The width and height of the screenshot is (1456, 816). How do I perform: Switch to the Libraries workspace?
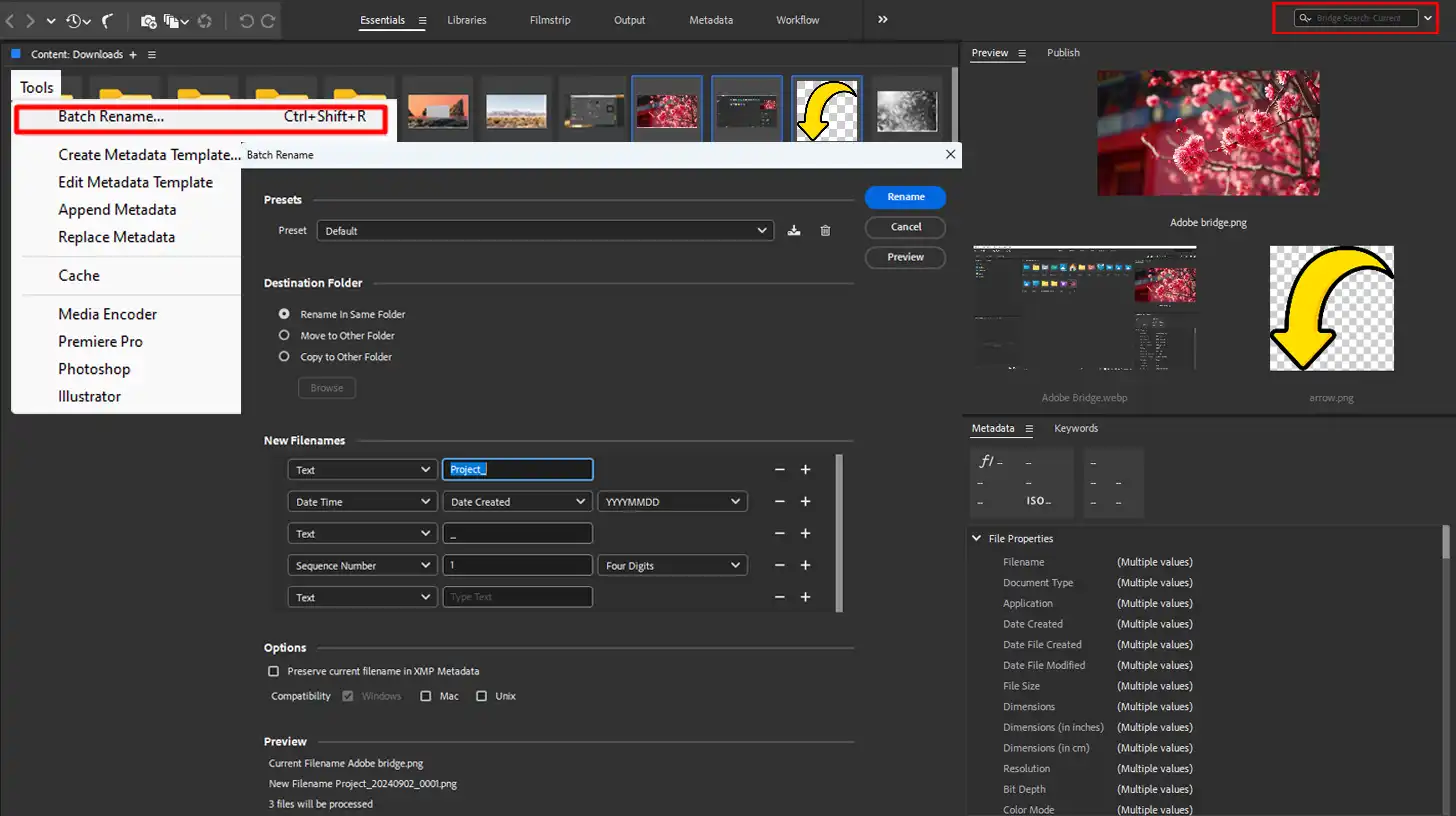[x=468, y=20]
